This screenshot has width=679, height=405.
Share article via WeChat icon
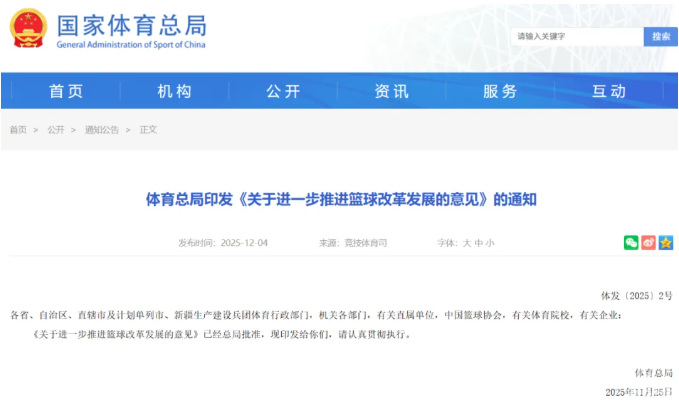tap(631, 243)
